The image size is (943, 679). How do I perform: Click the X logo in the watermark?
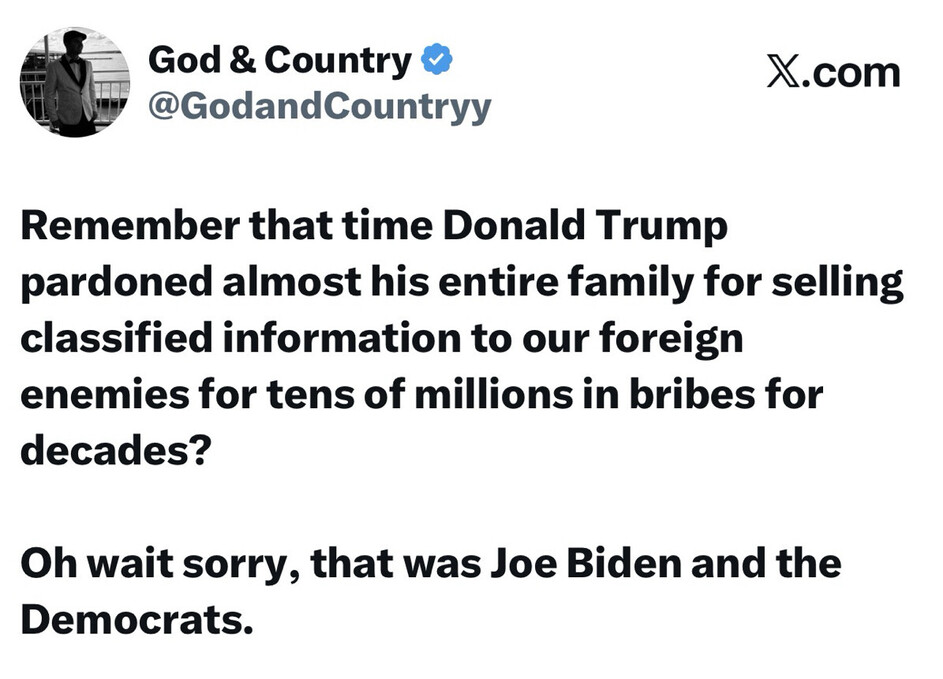tap(786, 73)
